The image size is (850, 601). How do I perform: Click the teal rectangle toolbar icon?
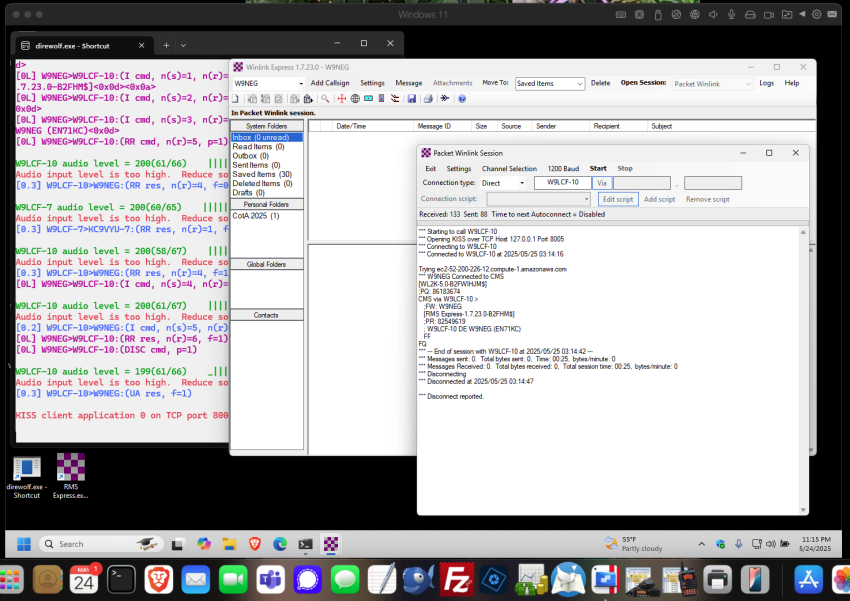(369, 99)
